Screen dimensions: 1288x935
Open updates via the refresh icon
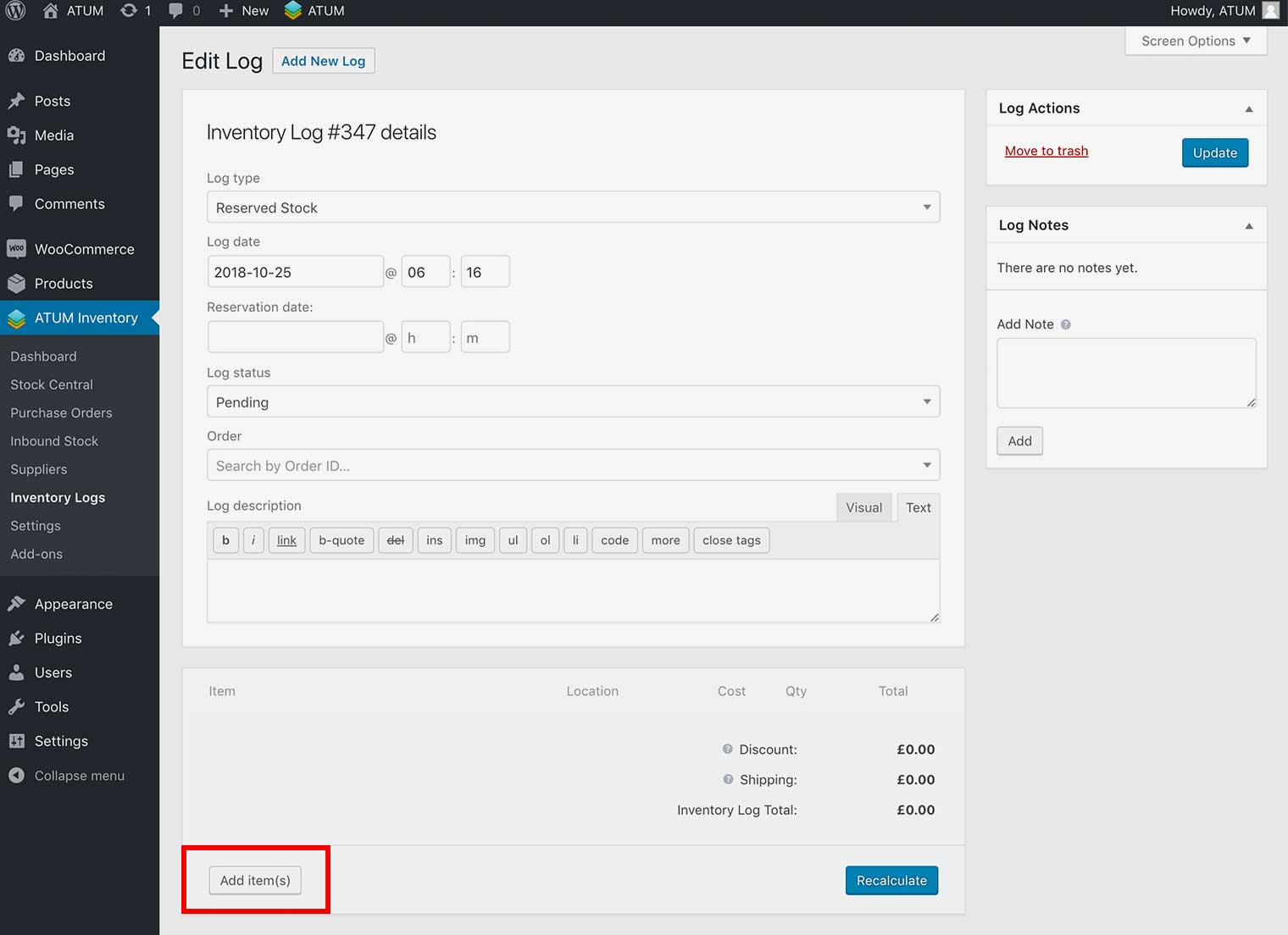pos(129,11)
